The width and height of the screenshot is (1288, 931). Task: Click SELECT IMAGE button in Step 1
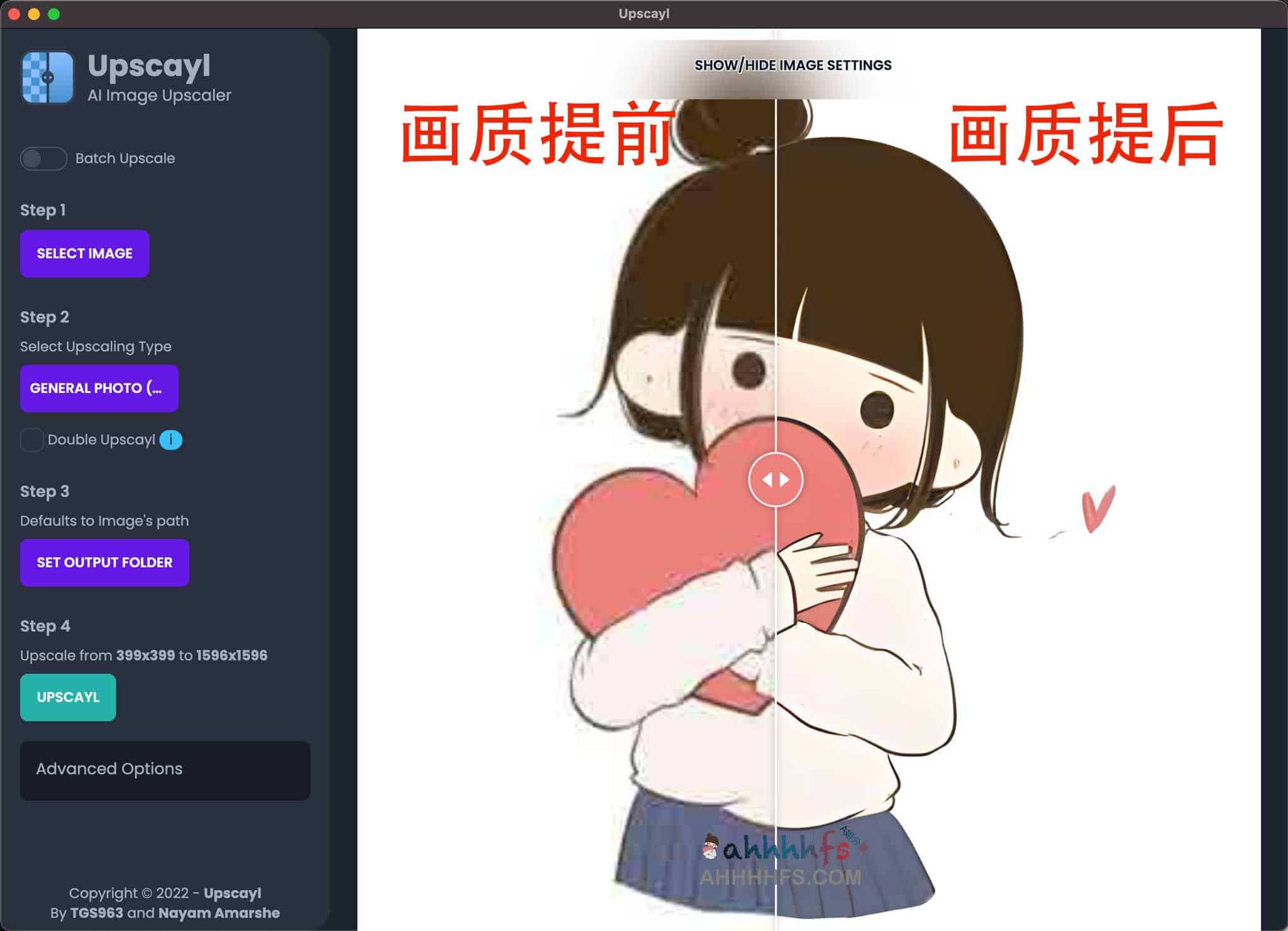coord(85,253)
